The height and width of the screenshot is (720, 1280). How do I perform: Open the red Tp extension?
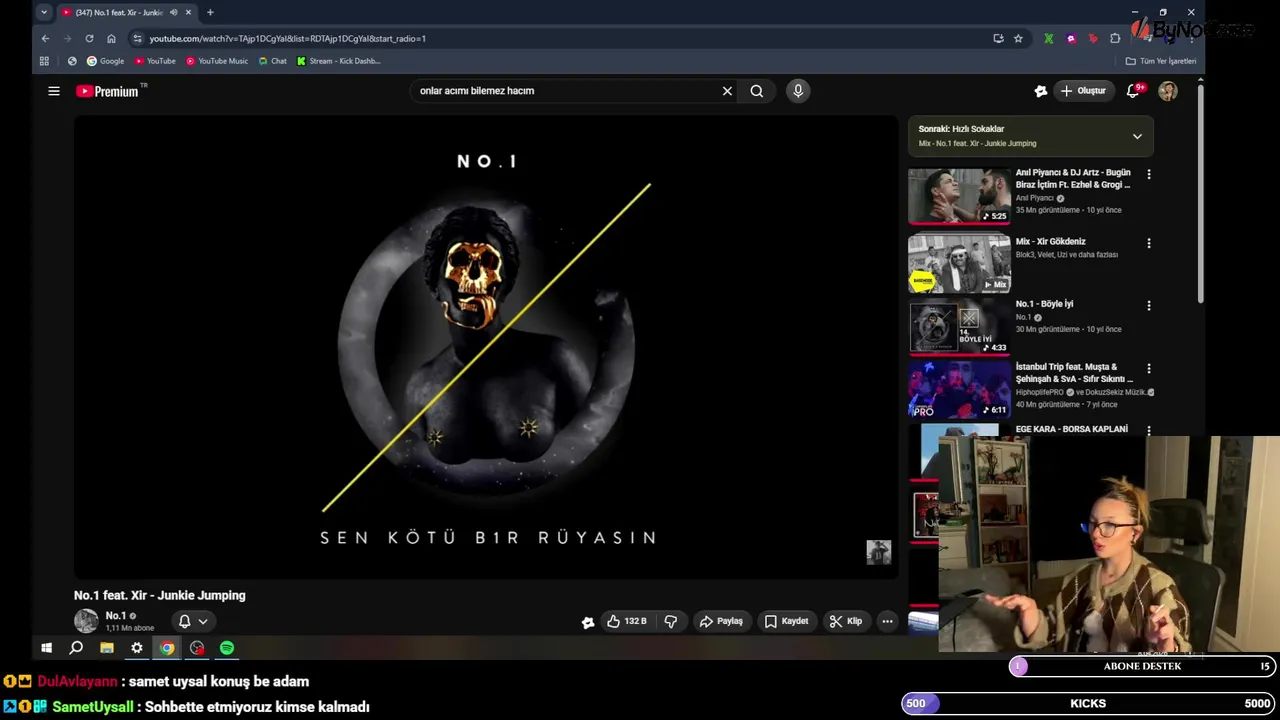pyautogui.click(x=1093, y=38)
